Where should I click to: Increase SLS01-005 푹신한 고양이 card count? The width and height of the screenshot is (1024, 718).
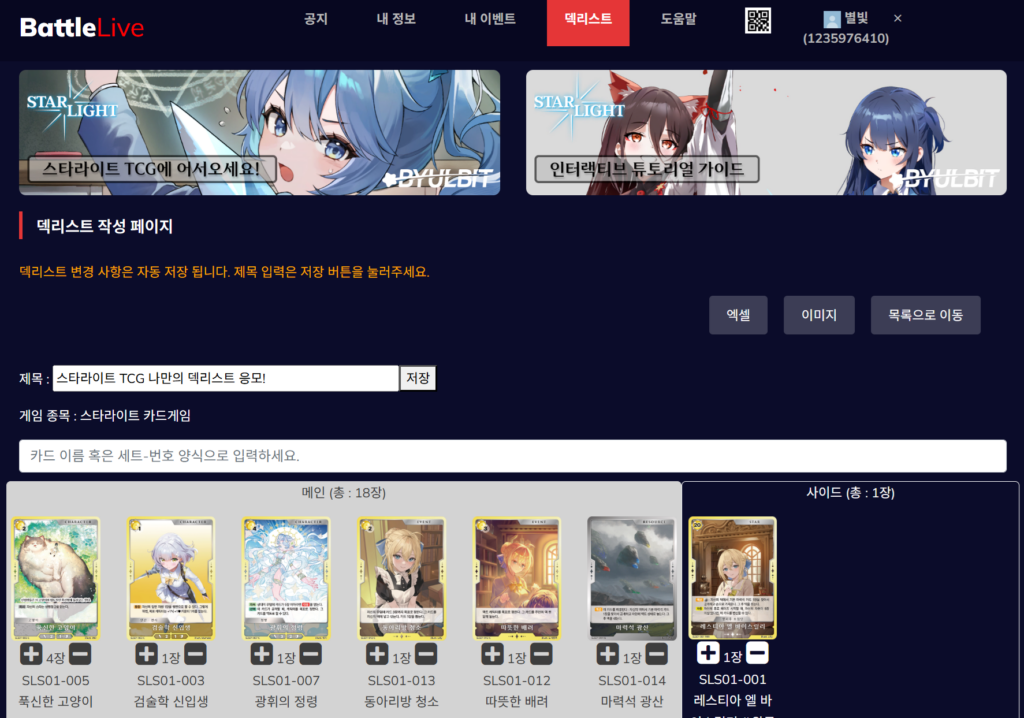[31, 655]
